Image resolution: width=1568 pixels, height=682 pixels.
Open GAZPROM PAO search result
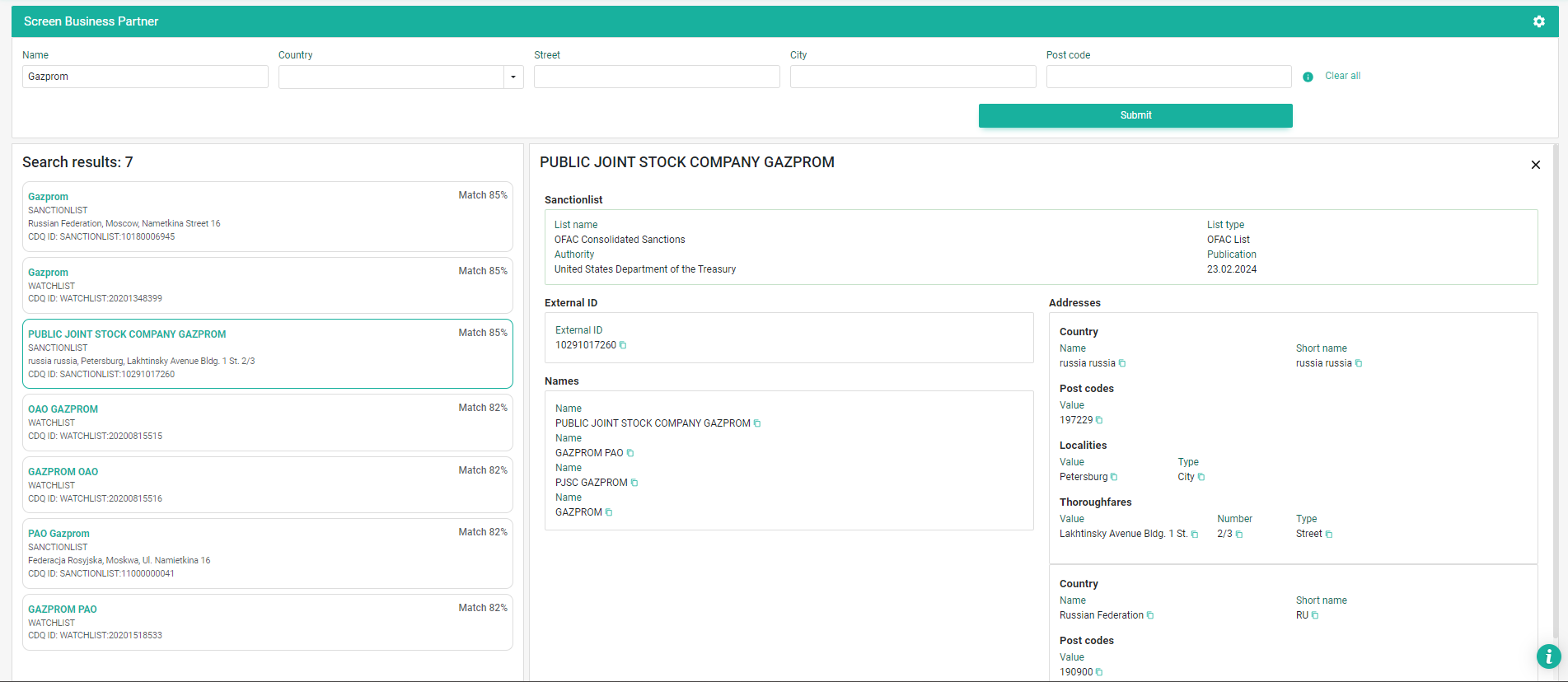pyautogui.click(x=268, y=622)
